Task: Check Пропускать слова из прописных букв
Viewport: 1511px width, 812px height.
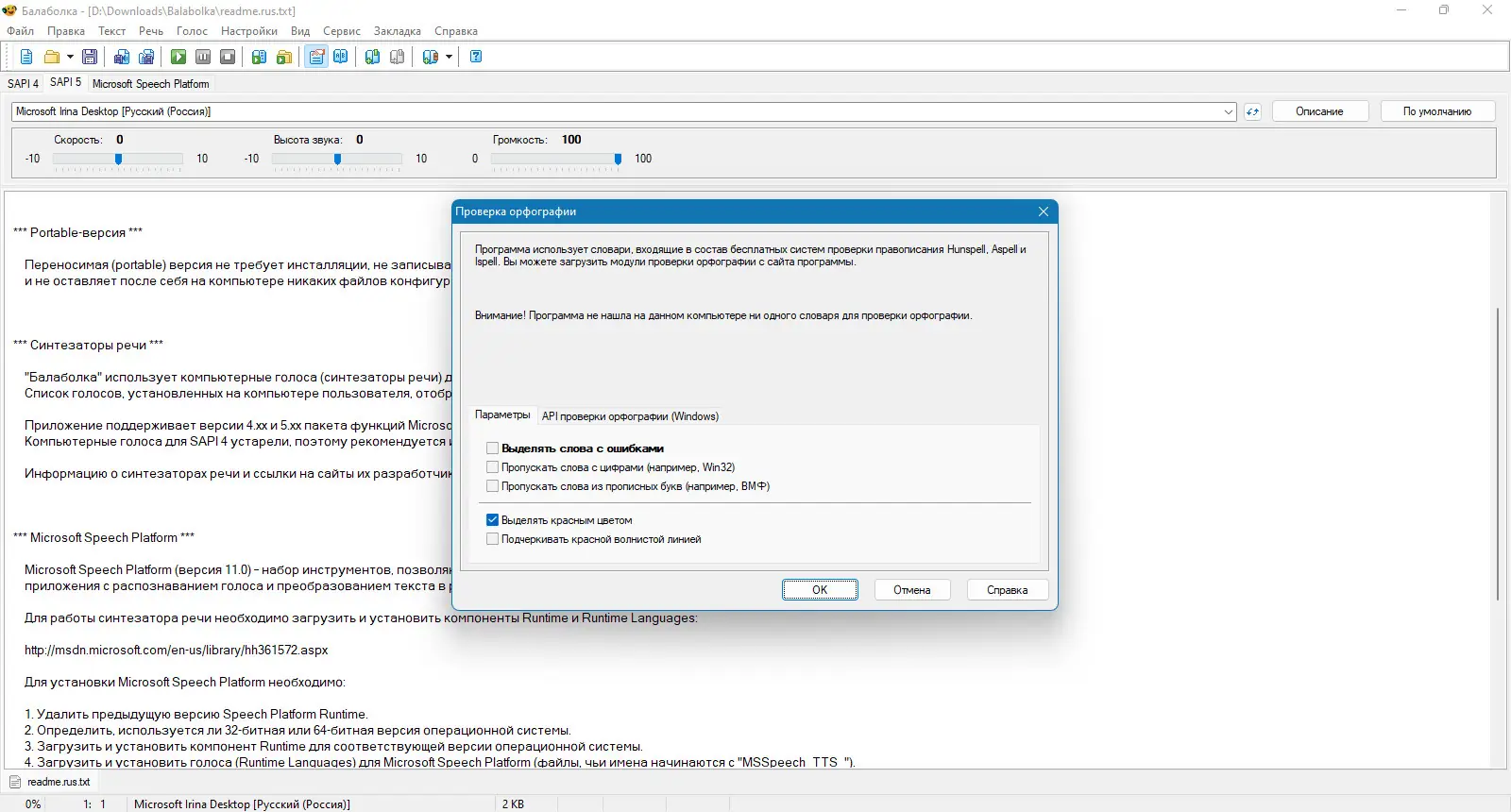Action: tap(492, 486)
